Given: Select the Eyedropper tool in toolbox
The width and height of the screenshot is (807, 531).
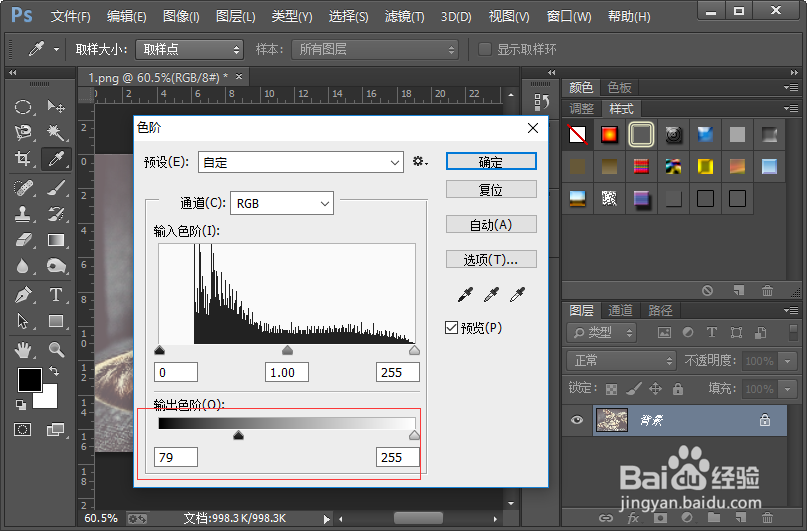Looking at the screenshot, I should tap(56, 158).
